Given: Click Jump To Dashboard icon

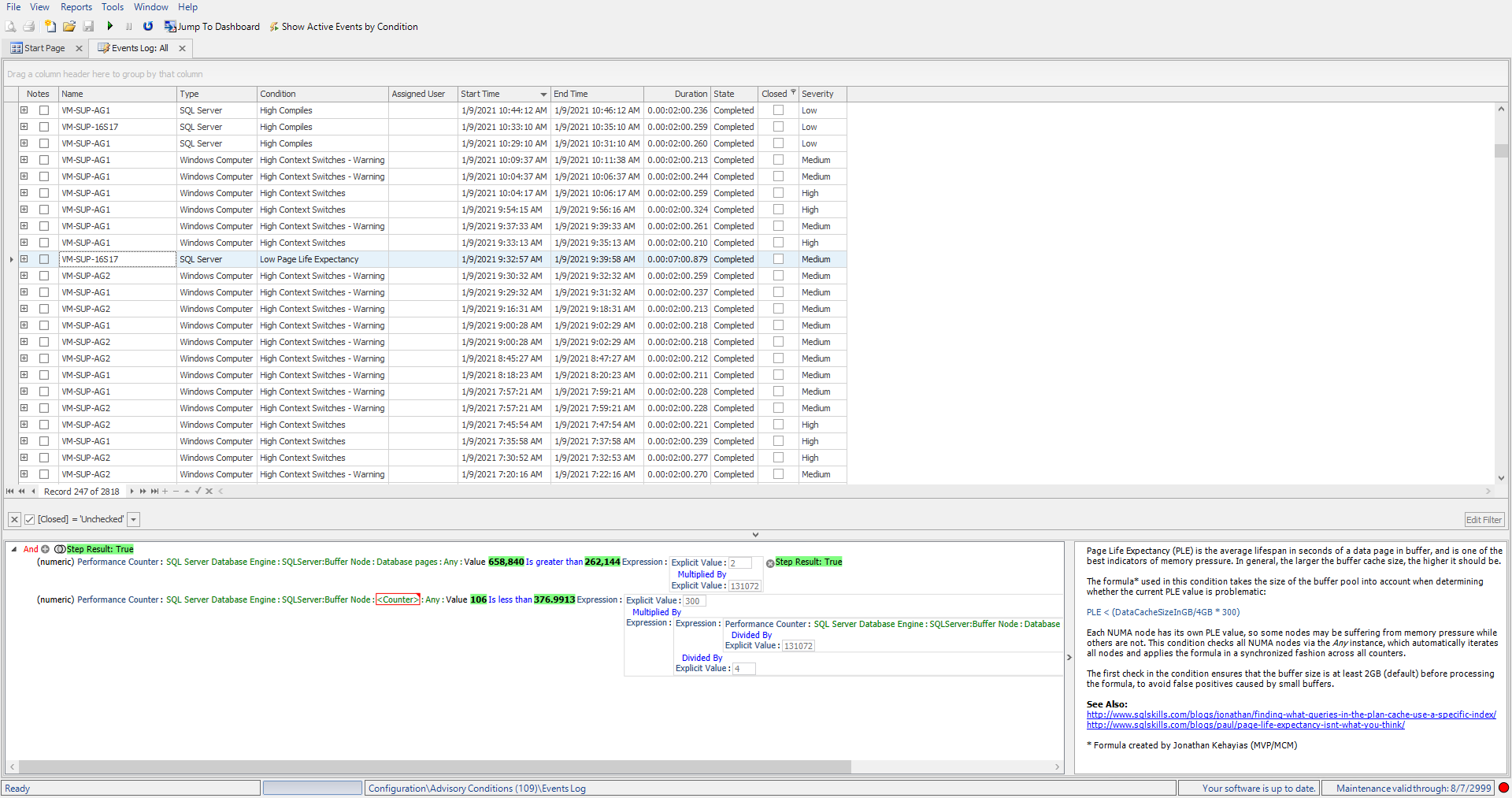Looking at the screenshot, I should click(170, 27).
